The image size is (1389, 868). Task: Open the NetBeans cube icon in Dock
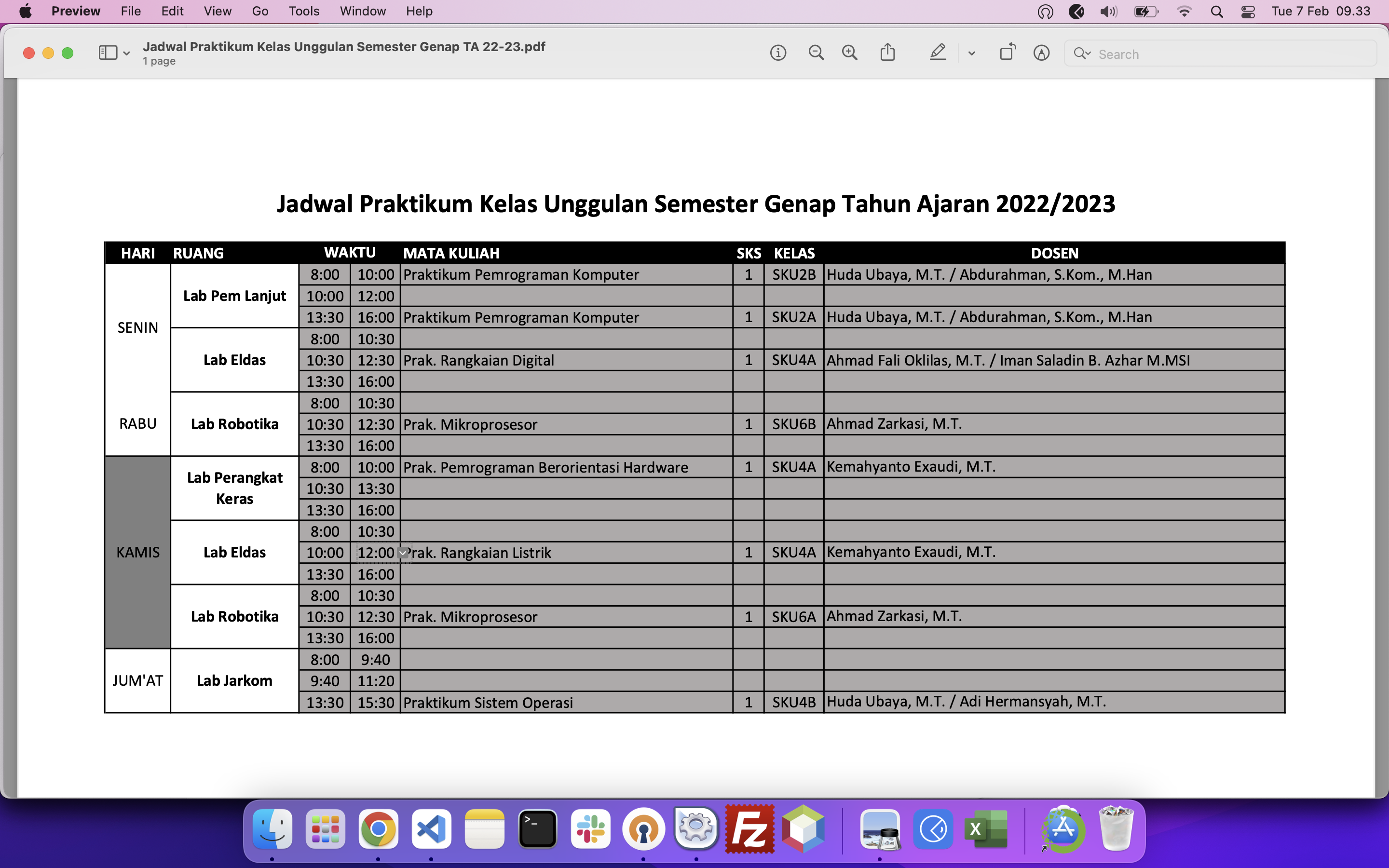point(803,829)
